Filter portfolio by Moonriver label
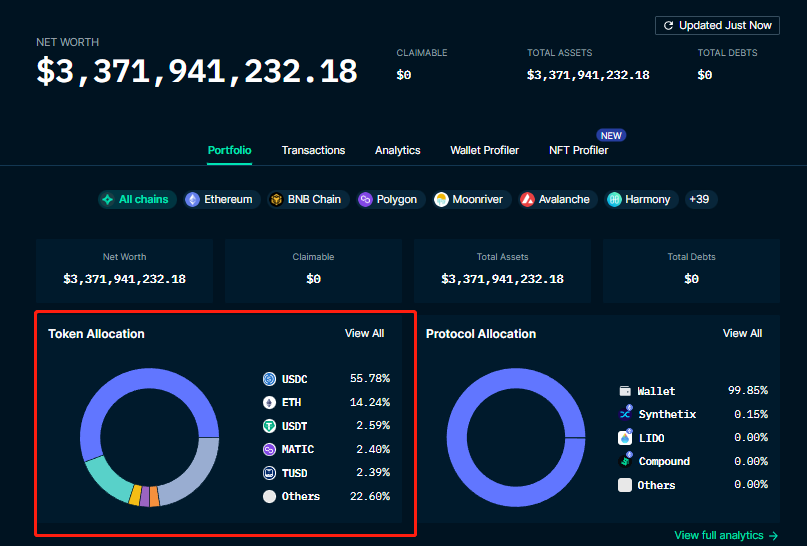 click(477, 200)
